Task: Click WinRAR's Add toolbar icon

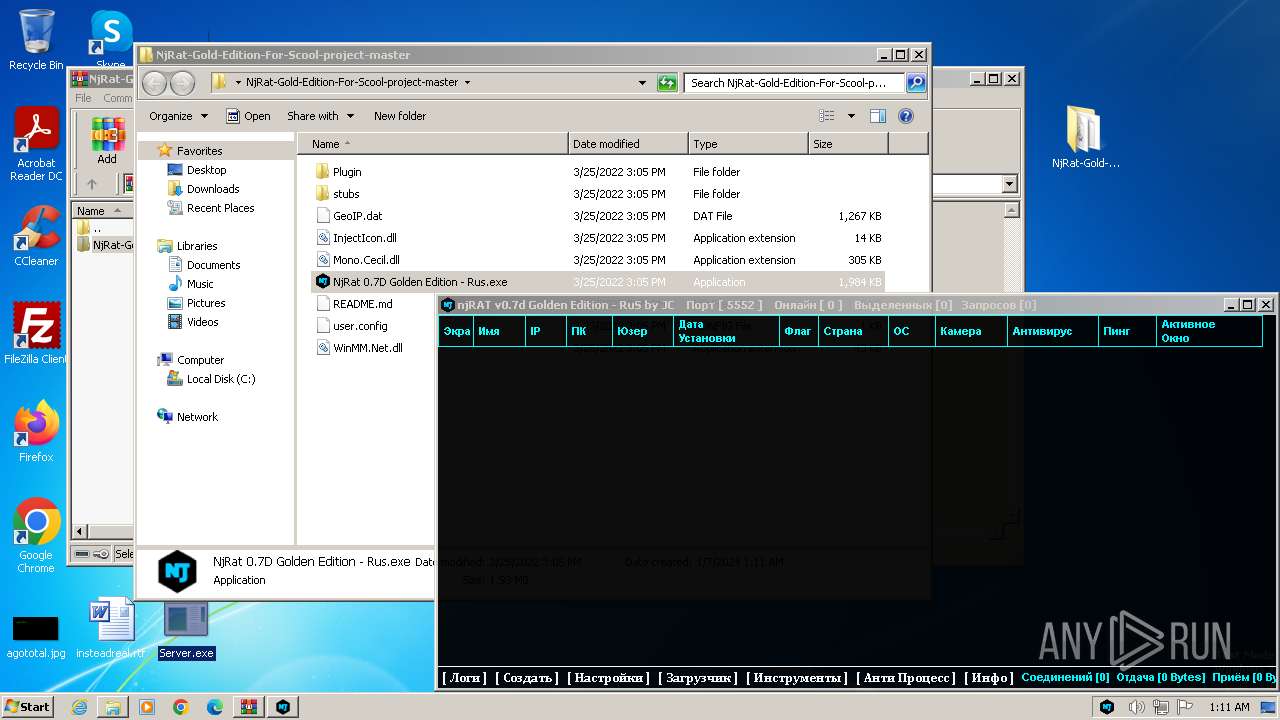Action: click(107, 141)
